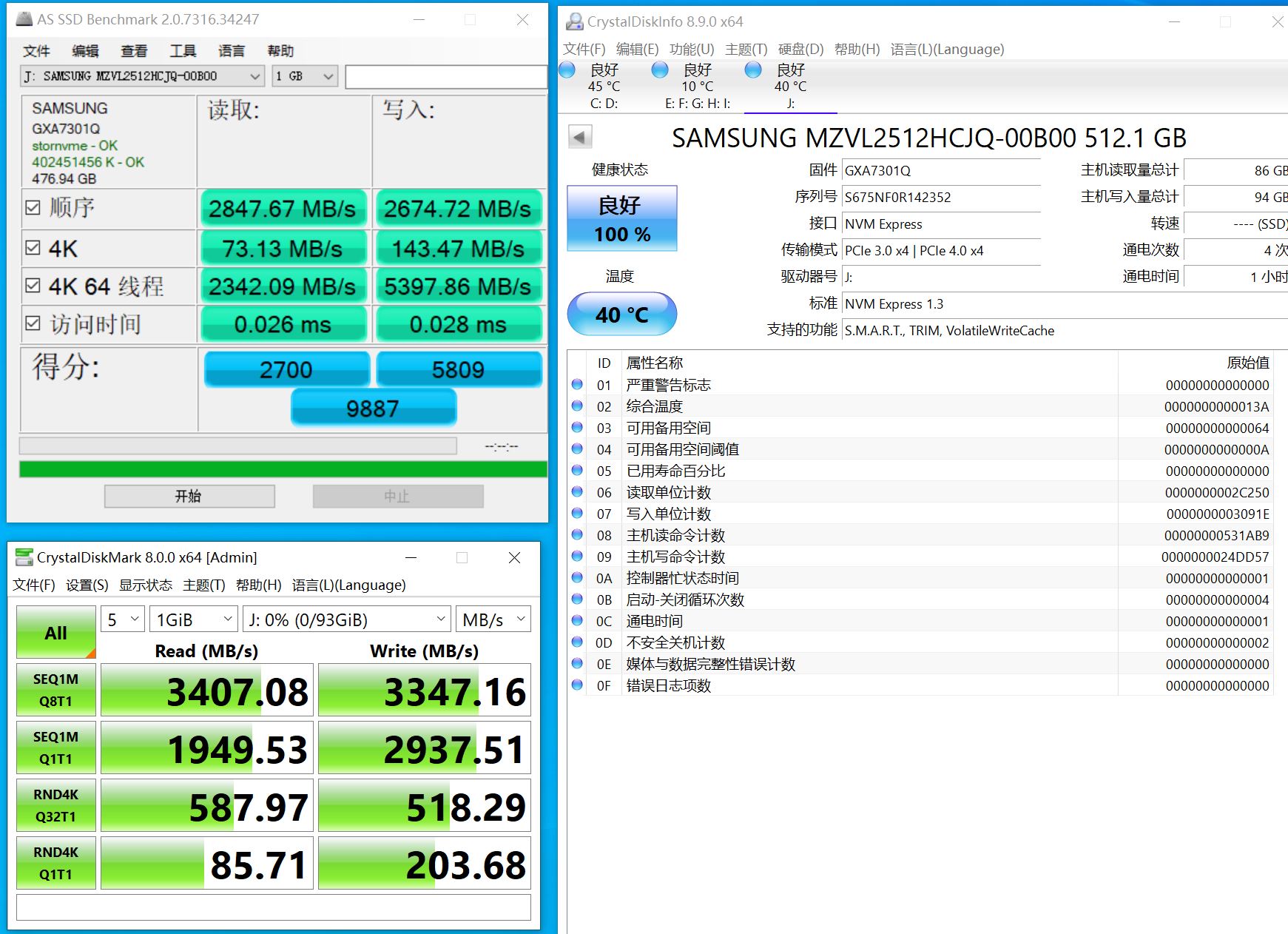Image resolution: width=1288 pixels, height=934 pixels.
Task: Open the test count dropdown showing 5
Action: pyautogui.click(x=123, y=619)
